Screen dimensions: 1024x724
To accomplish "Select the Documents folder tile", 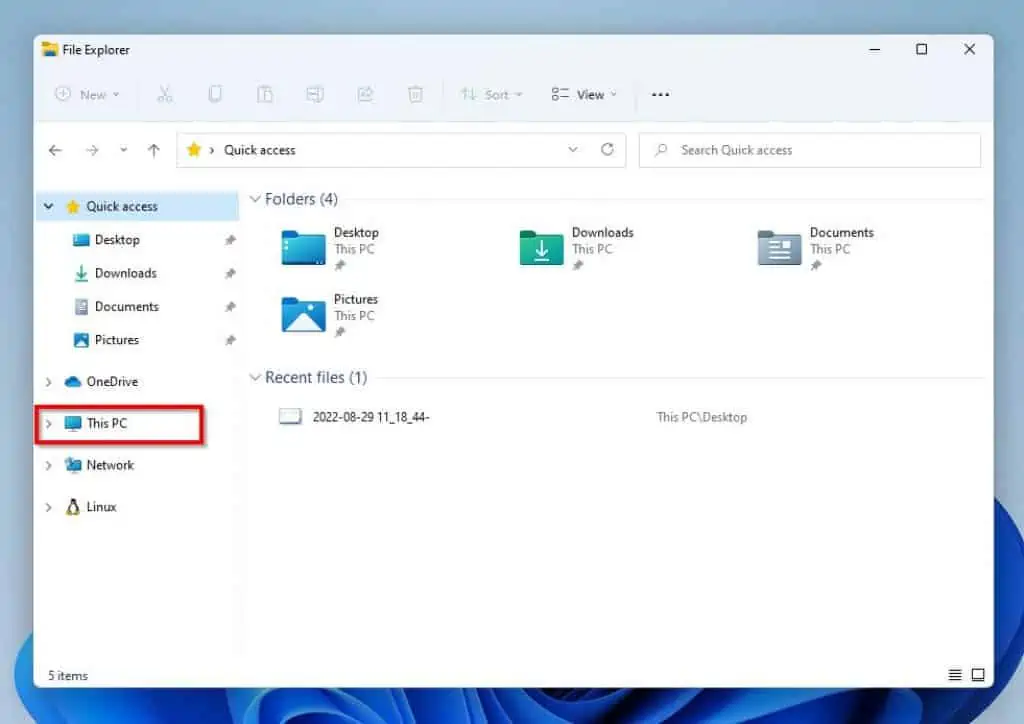I will pyautogui.click(x=816, y=249).
